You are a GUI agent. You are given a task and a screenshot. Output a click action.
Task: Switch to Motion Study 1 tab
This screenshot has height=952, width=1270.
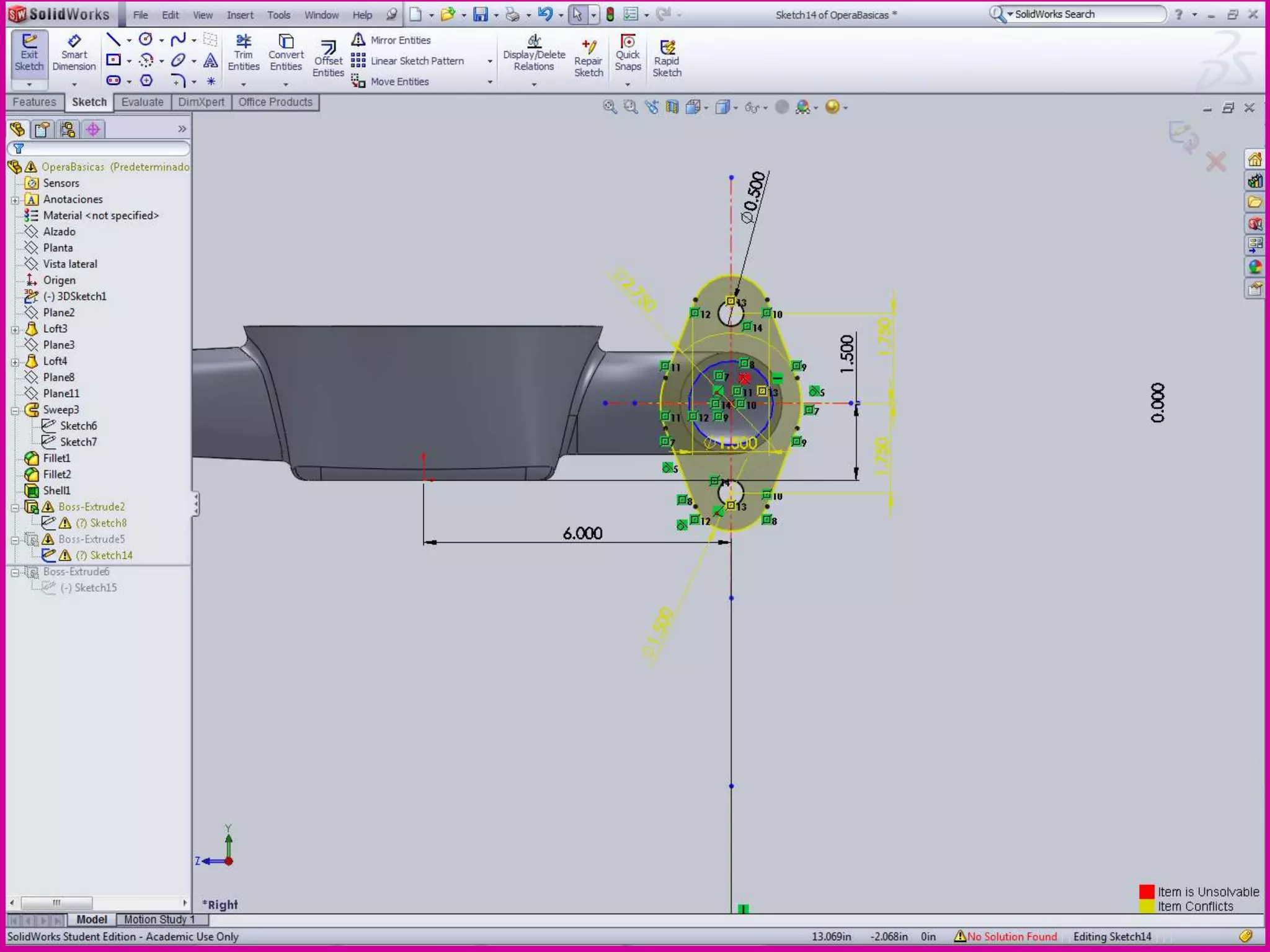pos(159,919)
